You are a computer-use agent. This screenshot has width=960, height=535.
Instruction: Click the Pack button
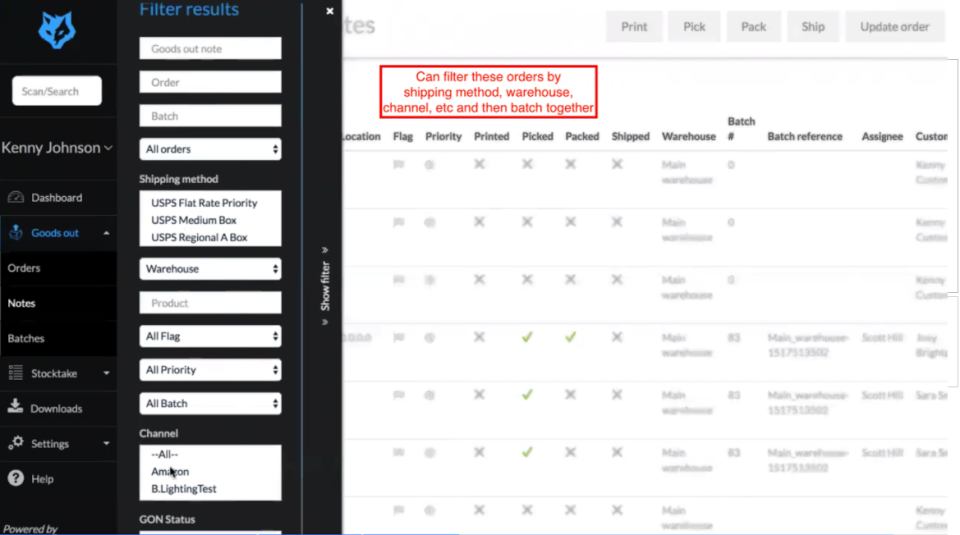point(753,26)
